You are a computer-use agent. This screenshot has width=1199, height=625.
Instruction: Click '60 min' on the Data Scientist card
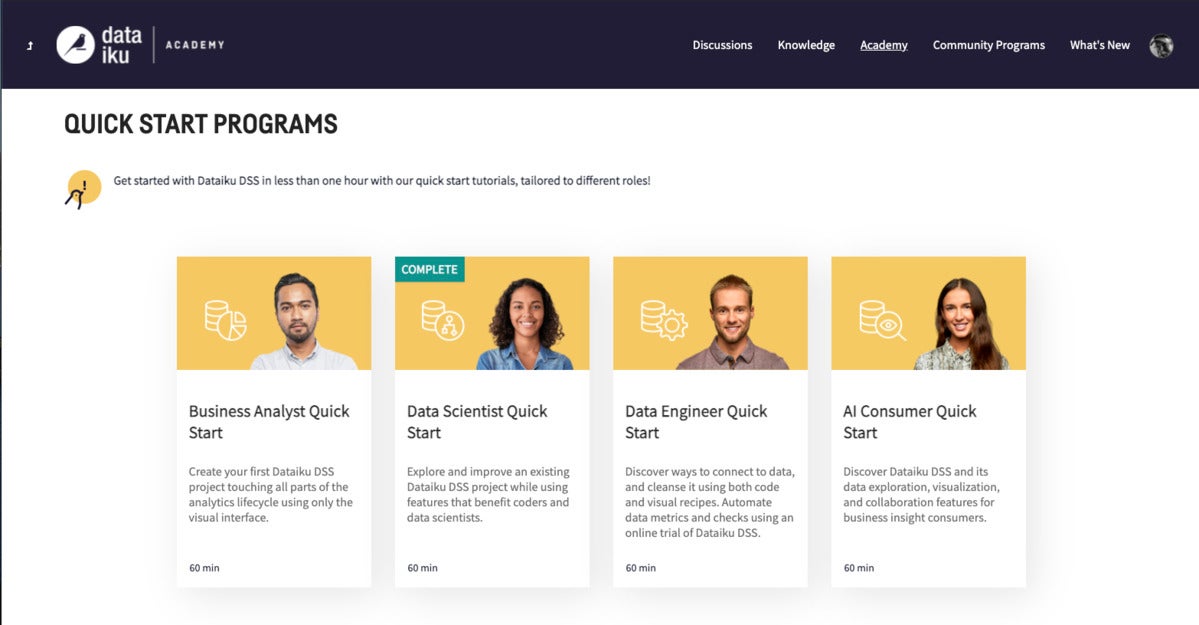[x=422, y=568]
